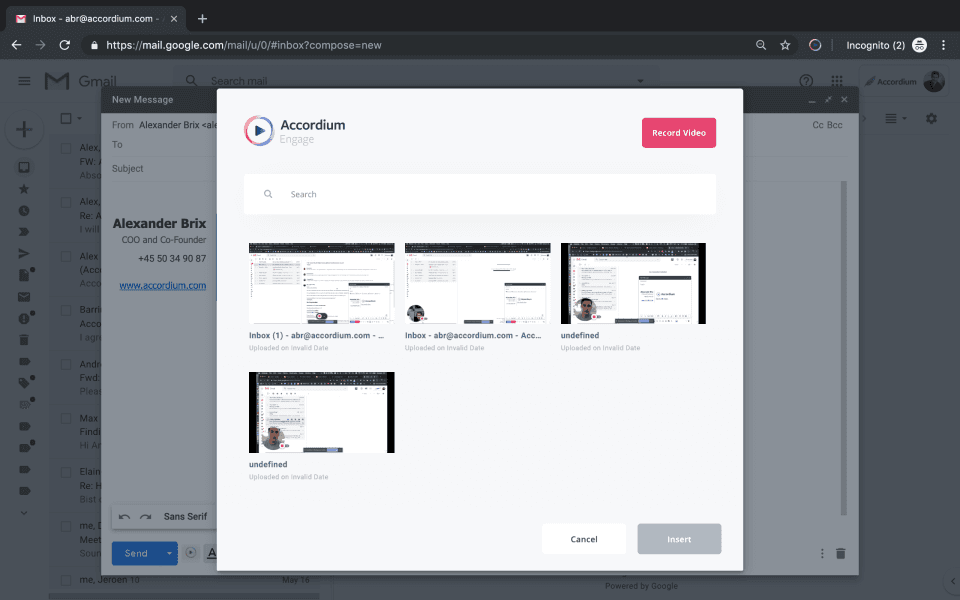Viewport: 960px width, 600px height.
Task: Redo in compose formatting toolbar
Action: (x=146, y=517)
